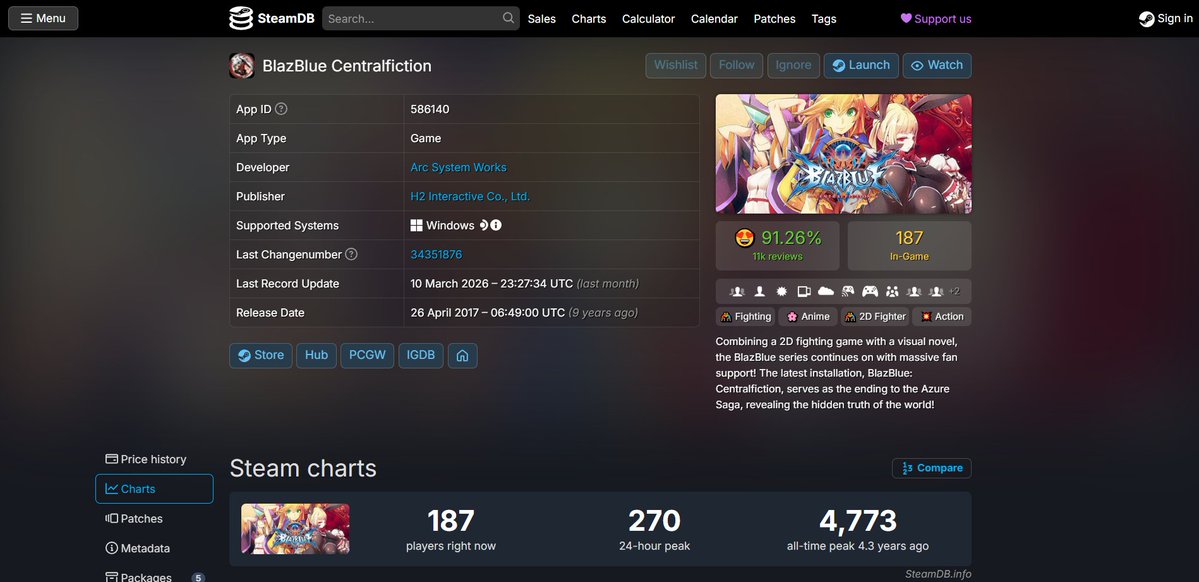
Task: Click the Steam Trading Cards icon
Action: click(804, 291)
